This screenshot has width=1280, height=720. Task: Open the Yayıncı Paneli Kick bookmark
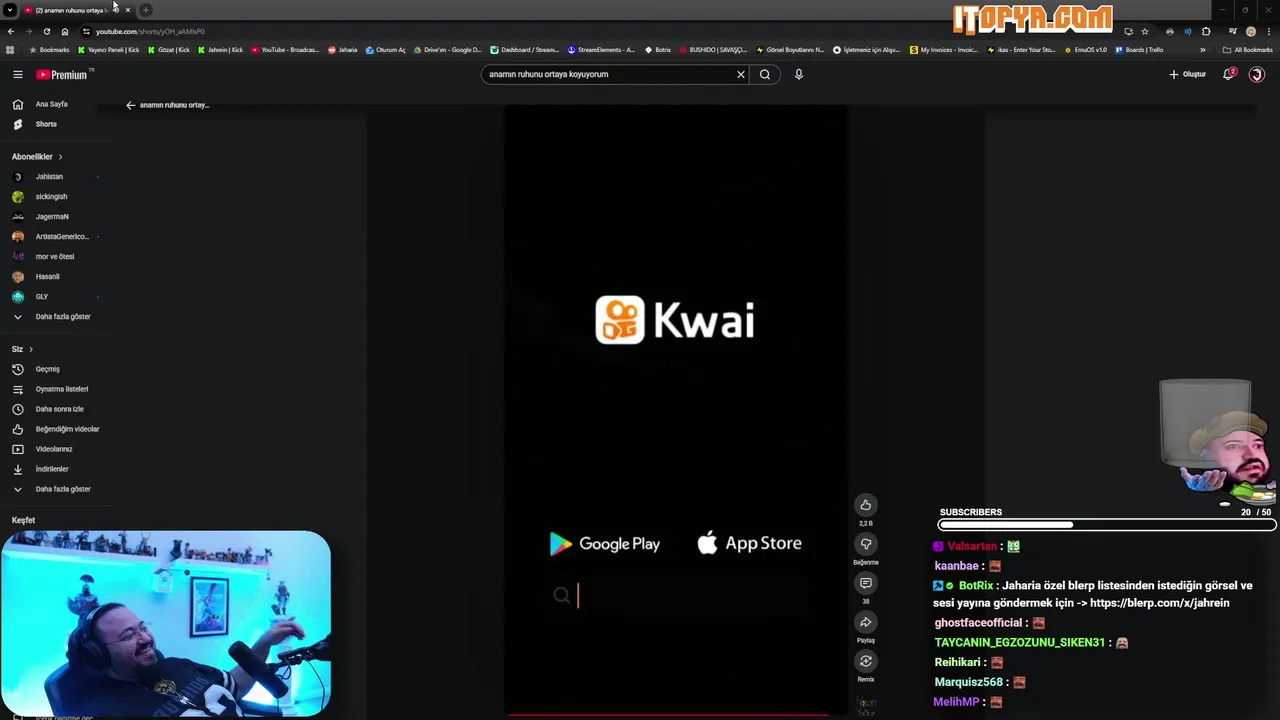pyautogui.click(x=109, y=50)
